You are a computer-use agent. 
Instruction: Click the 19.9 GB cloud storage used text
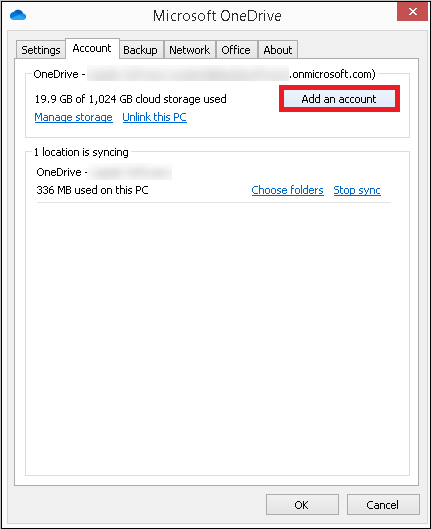coord(131,99)
